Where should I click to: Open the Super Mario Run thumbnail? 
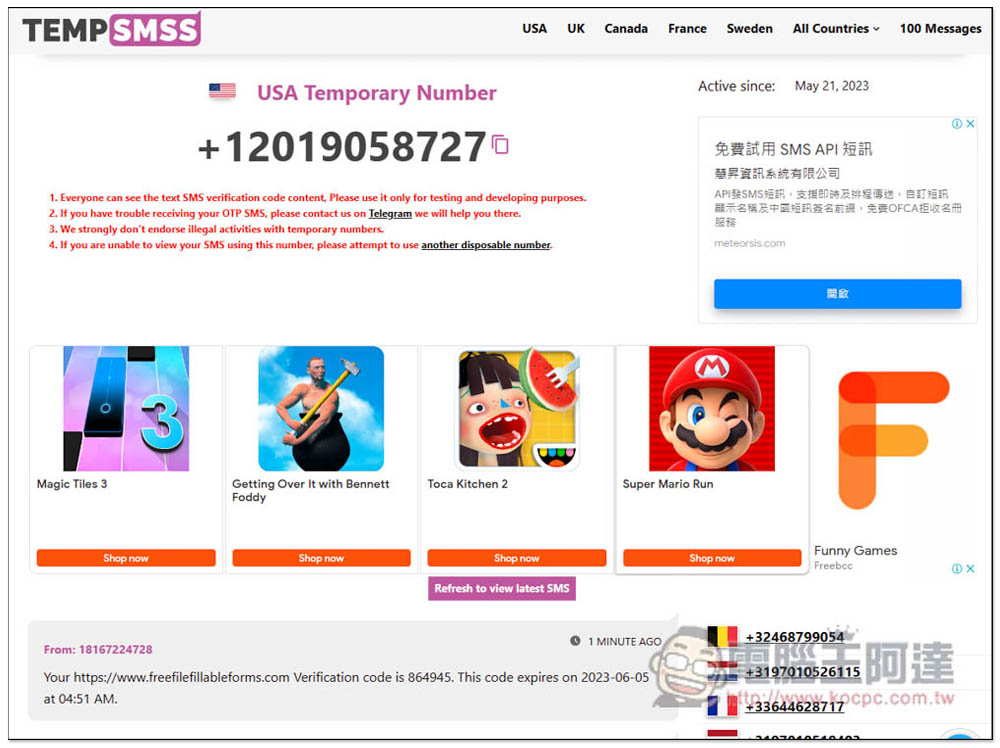pos(712,409)
